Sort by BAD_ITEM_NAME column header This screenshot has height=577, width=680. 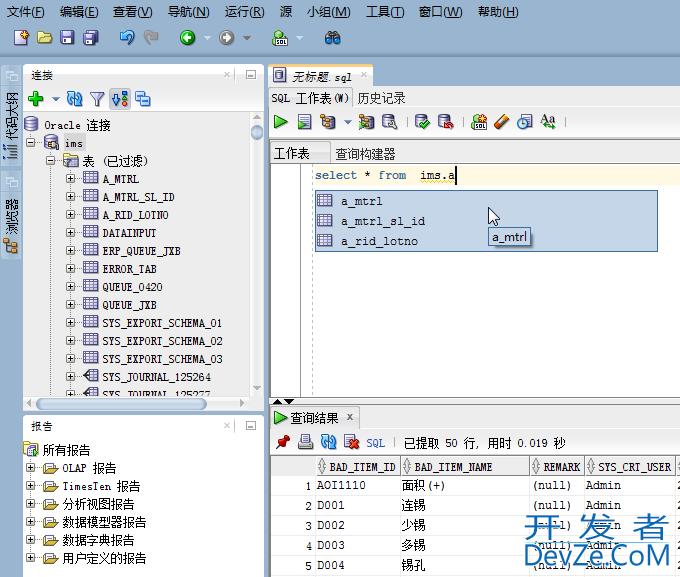[x=464, y=467]
